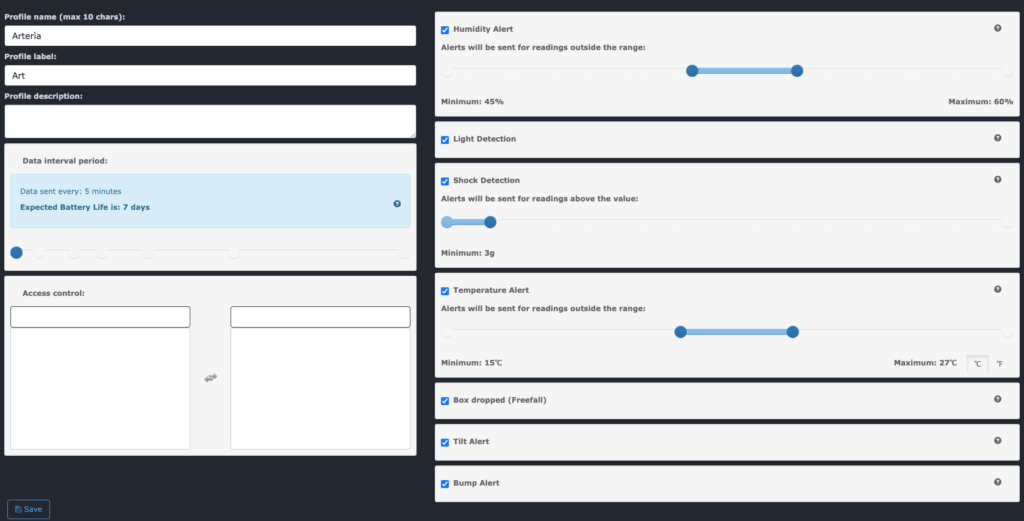The width and height of the screenshot is (1024, 521).
Task: Click the Temperature Alert help icon
Action: 997,289
